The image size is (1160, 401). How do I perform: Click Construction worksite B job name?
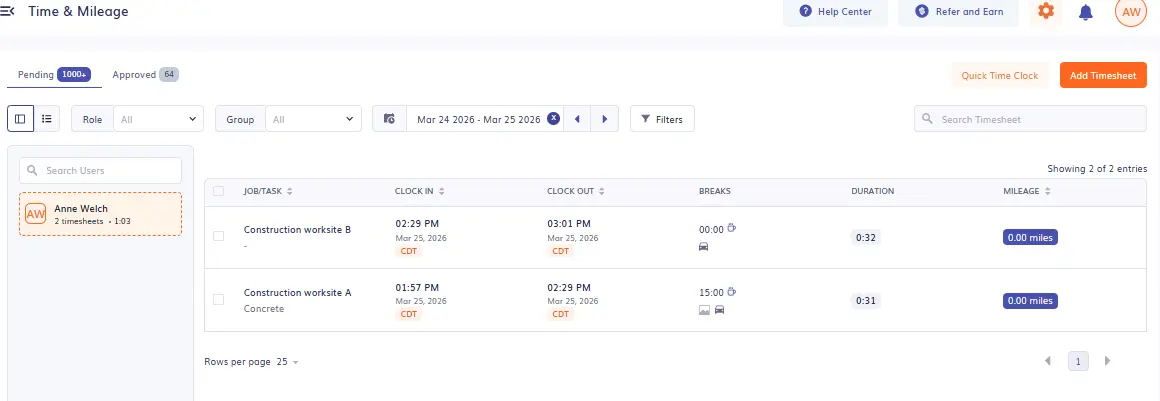[297, 229]
